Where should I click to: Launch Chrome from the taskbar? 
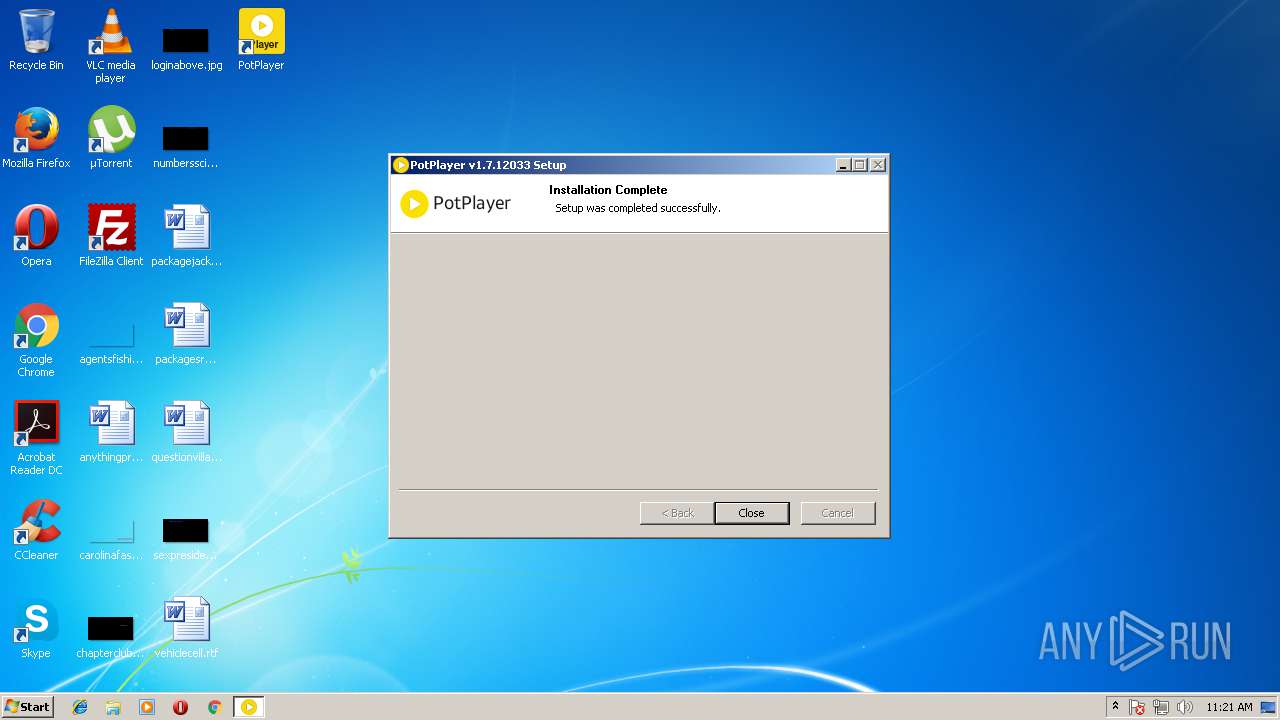tap(214, 707)
